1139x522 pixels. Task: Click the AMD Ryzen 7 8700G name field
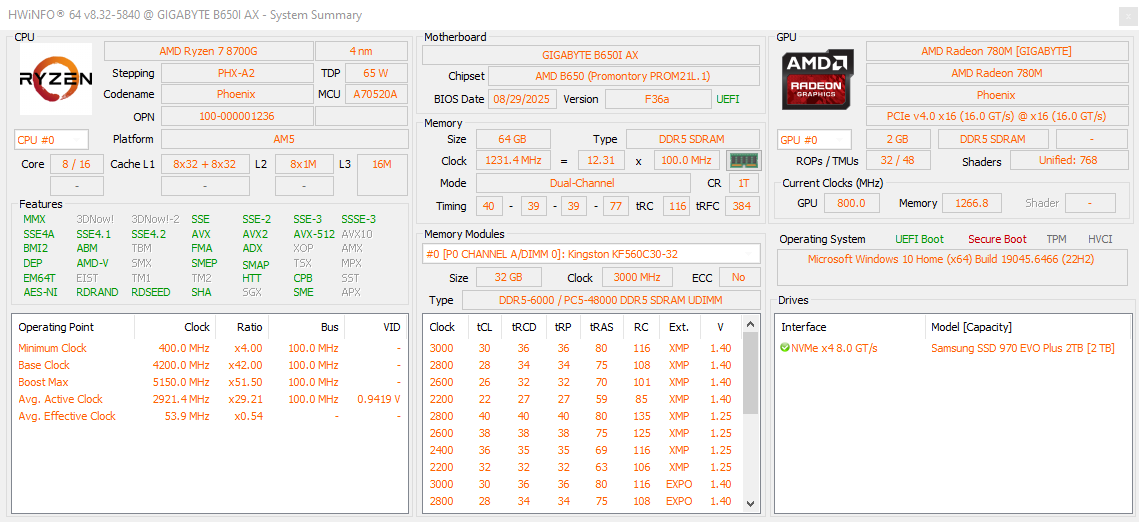click(x=208, y=51)
